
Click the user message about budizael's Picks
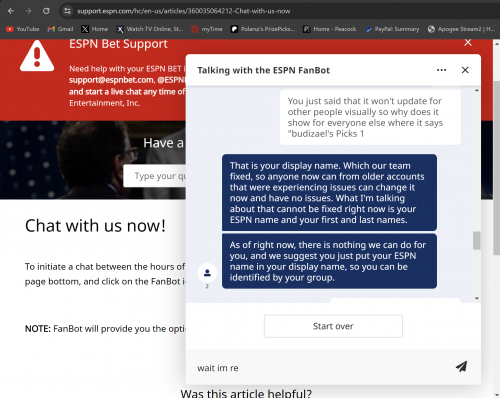pos(370,117)
